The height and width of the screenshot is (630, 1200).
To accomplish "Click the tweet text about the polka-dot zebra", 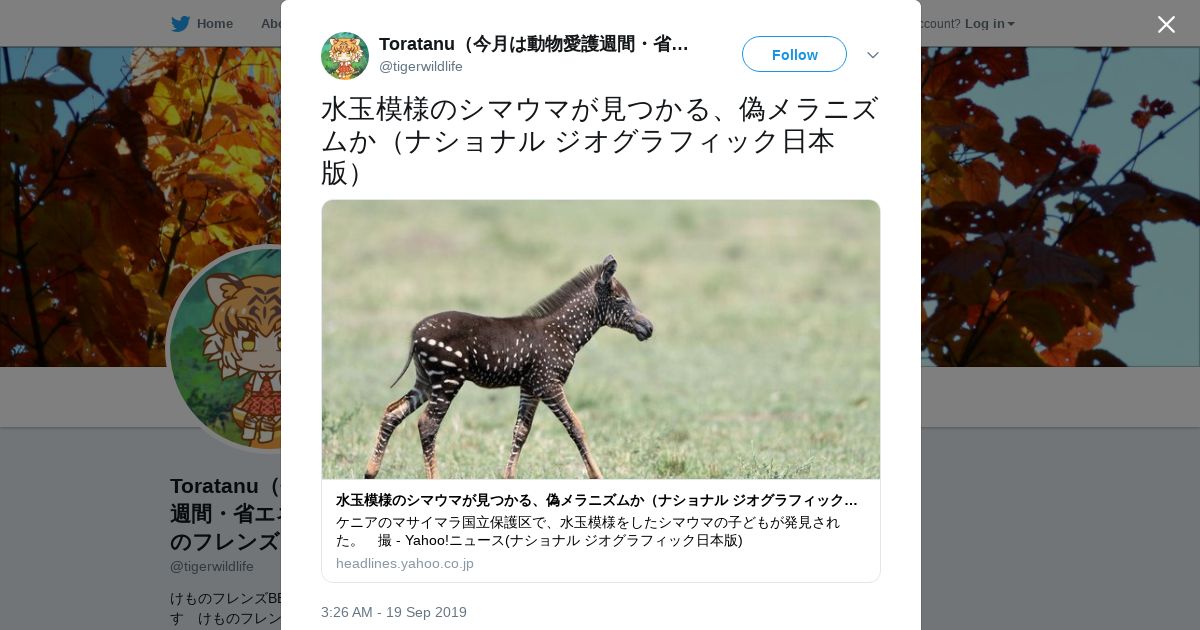I will (x=600, y=141).
